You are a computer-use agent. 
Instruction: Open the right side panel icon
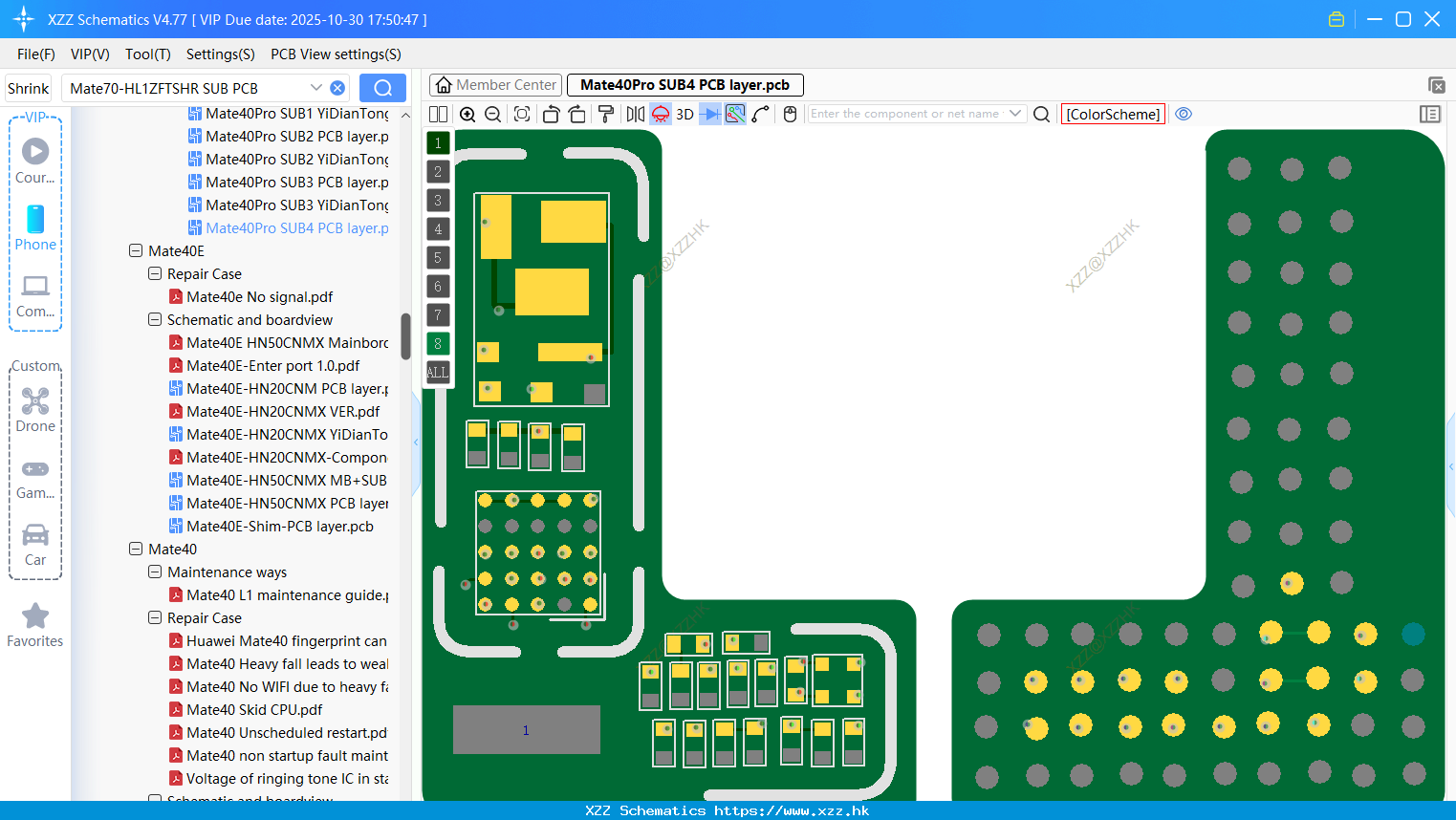click(1430, 114)
